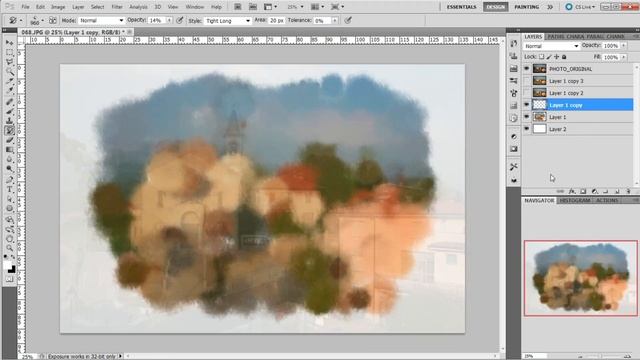Switch to the Histogram tab
This screenshot has width=640, height=360.
574,200
